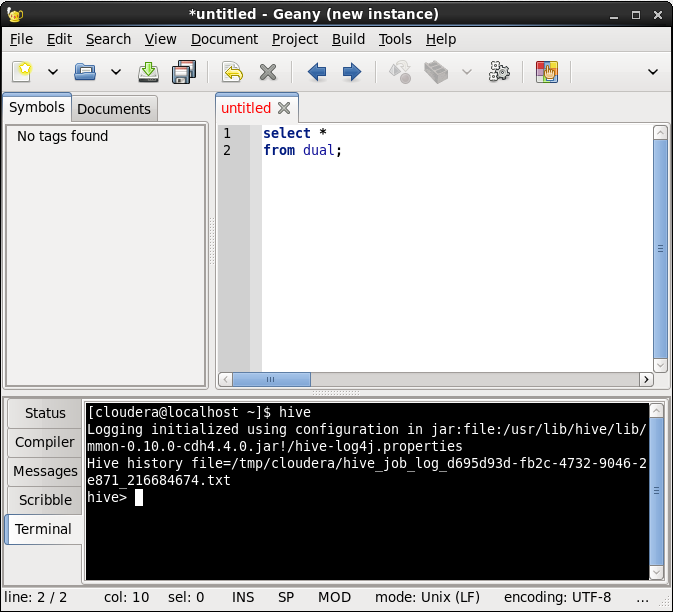Expand the toolbar overflow chevron
673x612 pixels.
click(x=653, y=72)
